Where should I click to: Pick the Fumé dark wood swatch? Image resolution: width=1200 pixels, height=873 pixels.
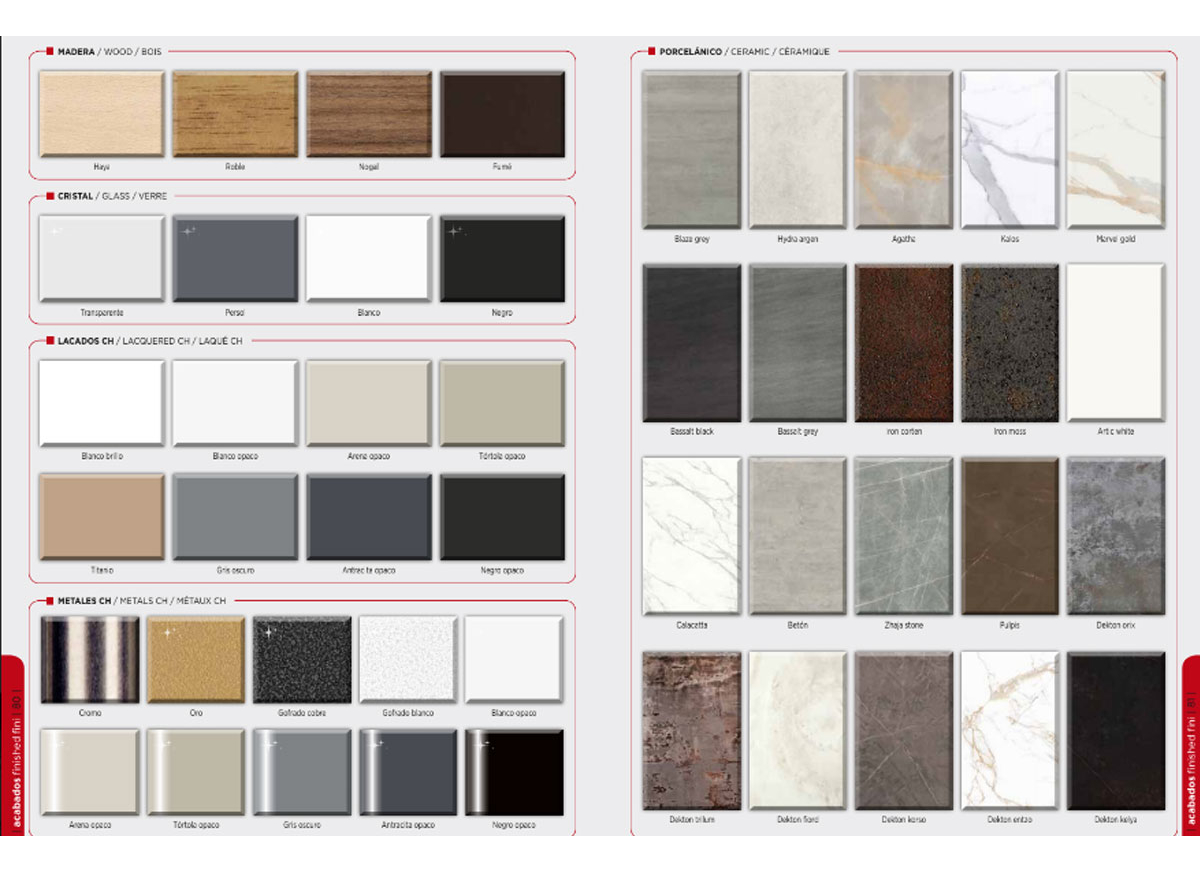[x=502, y=114]
